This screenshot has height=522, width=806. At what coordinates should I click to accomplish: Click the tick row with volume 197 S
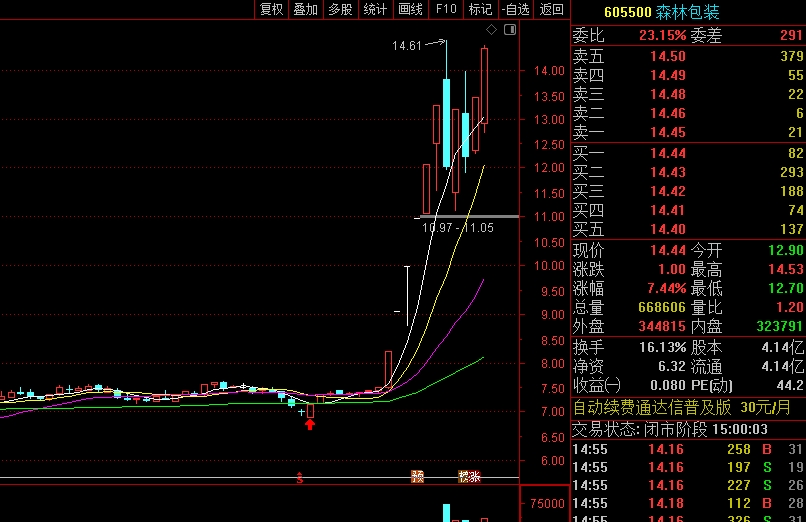[x=688, y=468]
